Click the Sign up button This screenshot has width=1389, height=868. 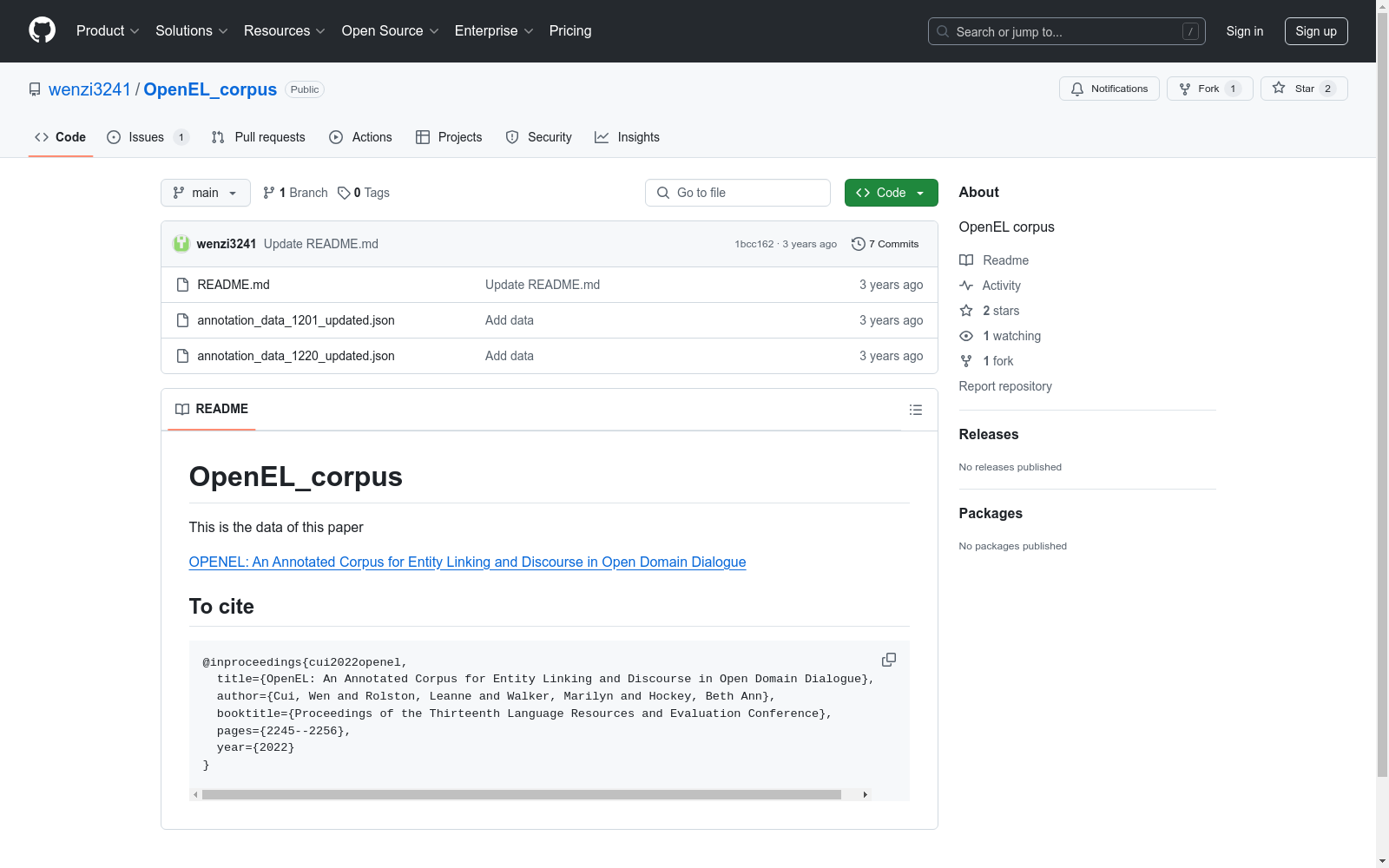tap(1316, 31)
